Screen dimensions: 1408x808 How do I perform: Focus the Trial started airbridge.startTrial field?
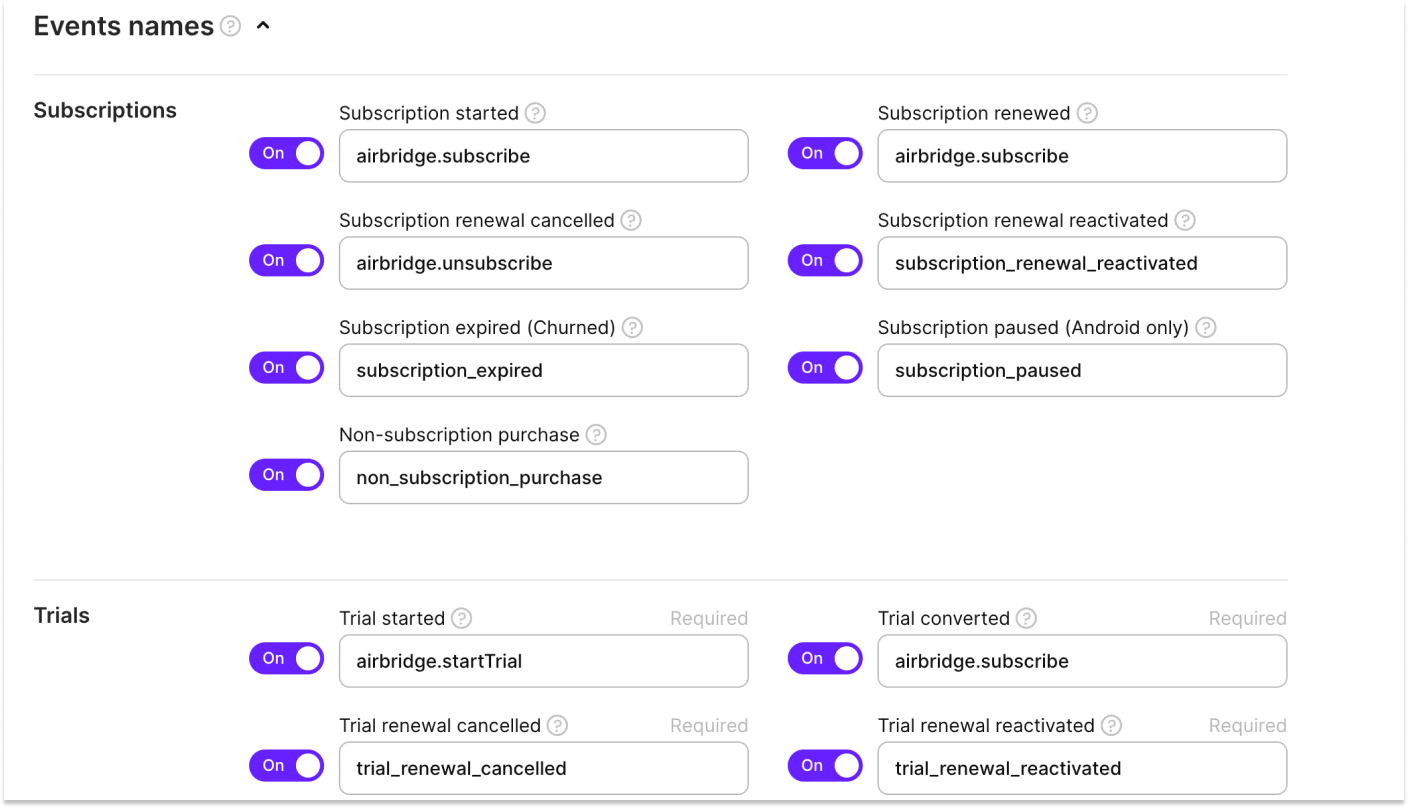click(544, 661)
